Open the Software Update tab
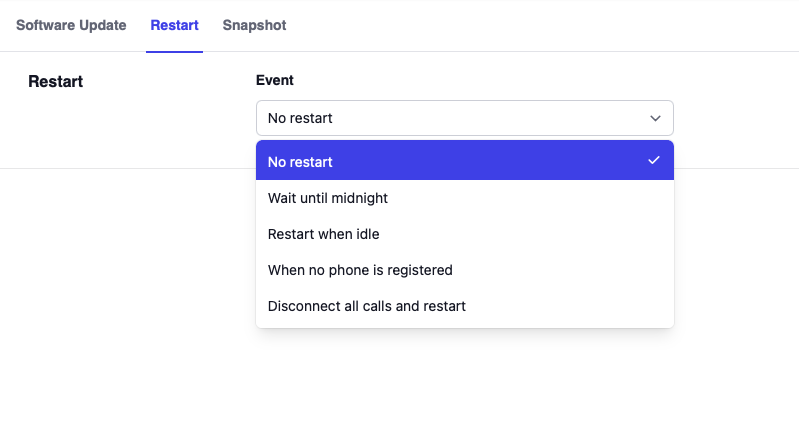The image size is (799, 423). pos(71,25)
